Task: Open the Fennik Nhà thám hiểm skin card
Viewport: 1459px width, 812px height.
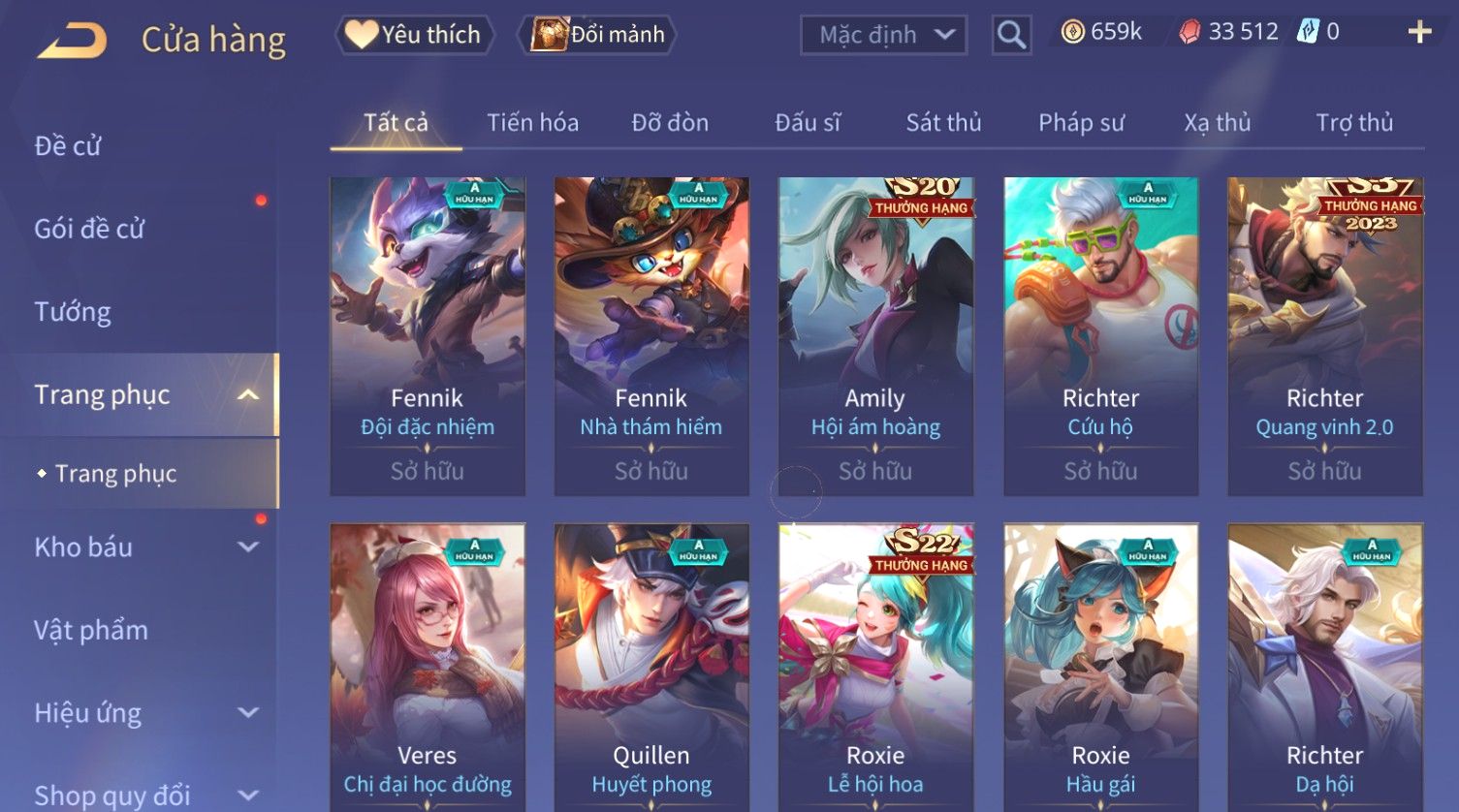Action: click(651, 336)
